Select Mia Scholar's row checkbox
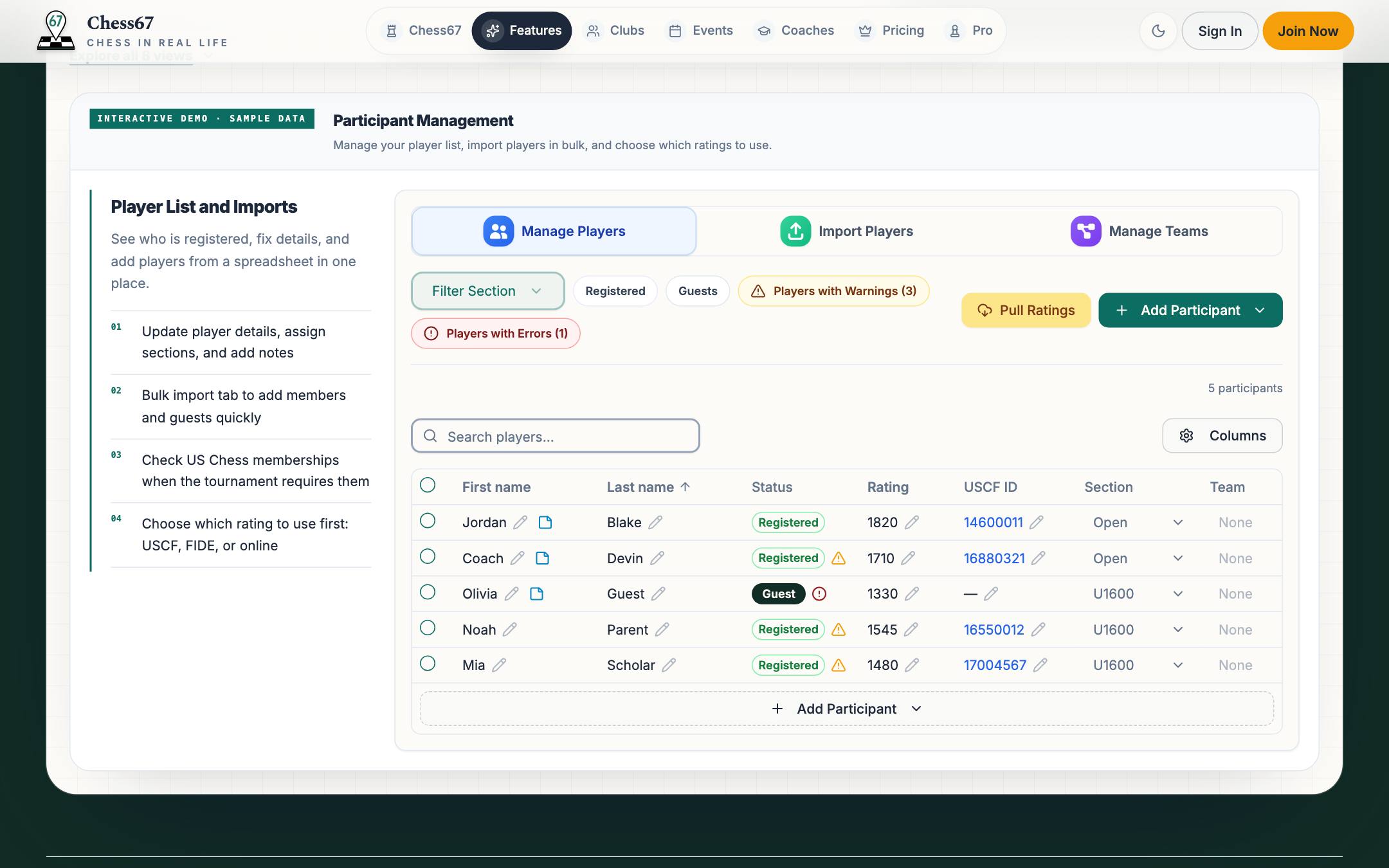1389x868 pixels. tap(428, 664)
